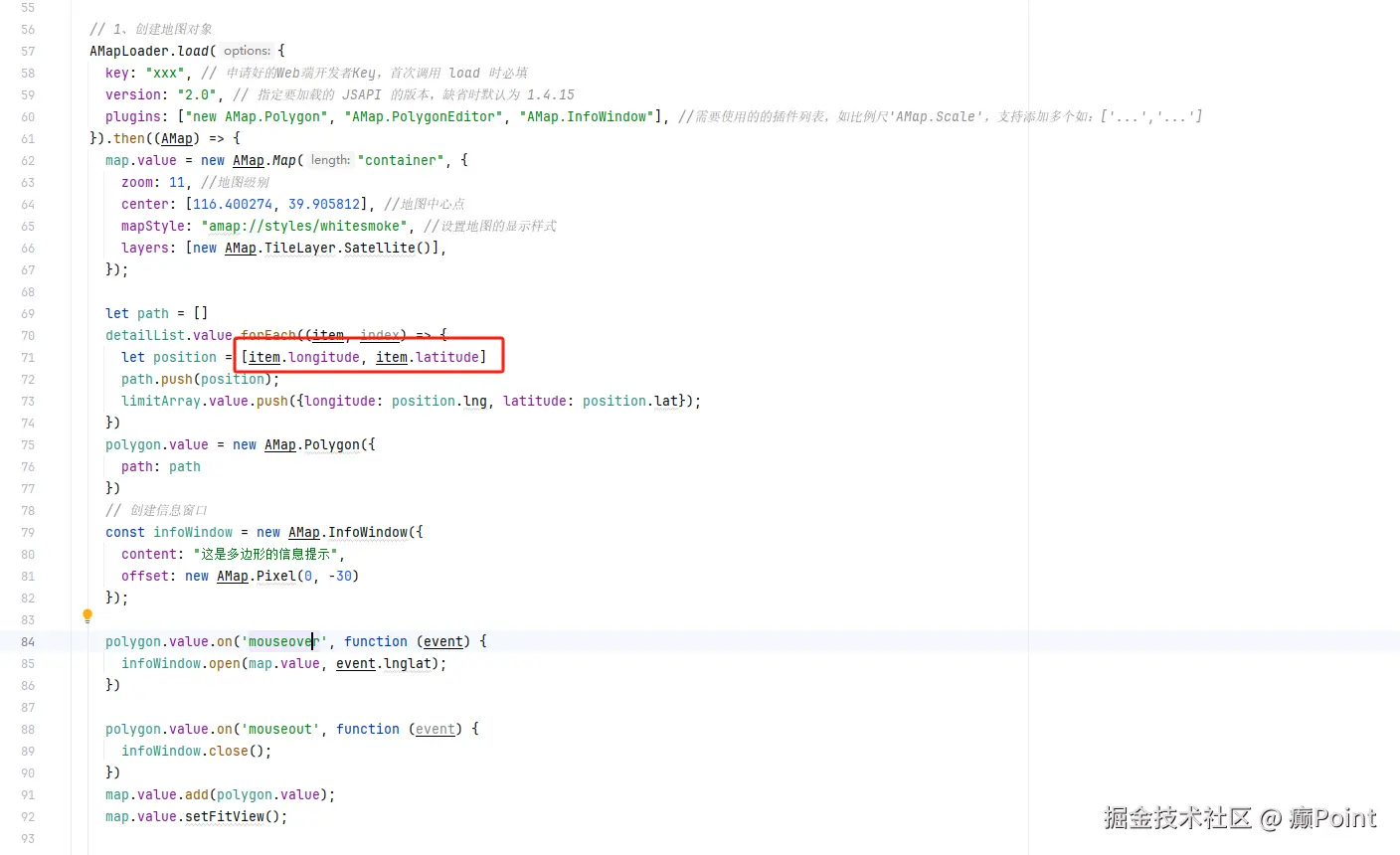Place cursor on AMapLoader.load call

pos(149,51)
